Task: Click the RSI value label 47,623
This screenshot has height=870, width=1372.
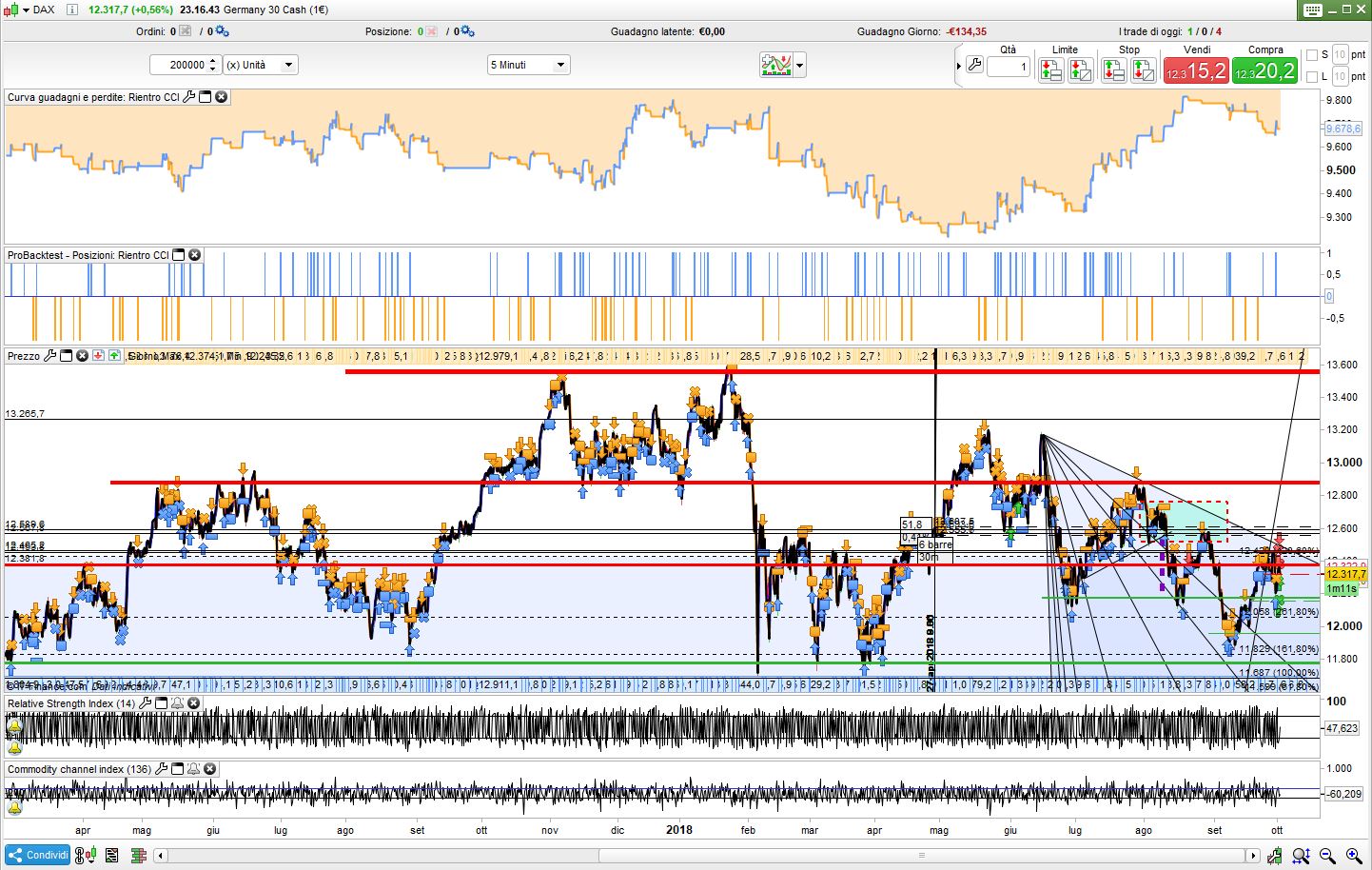Action: [x=1342, y=728]
